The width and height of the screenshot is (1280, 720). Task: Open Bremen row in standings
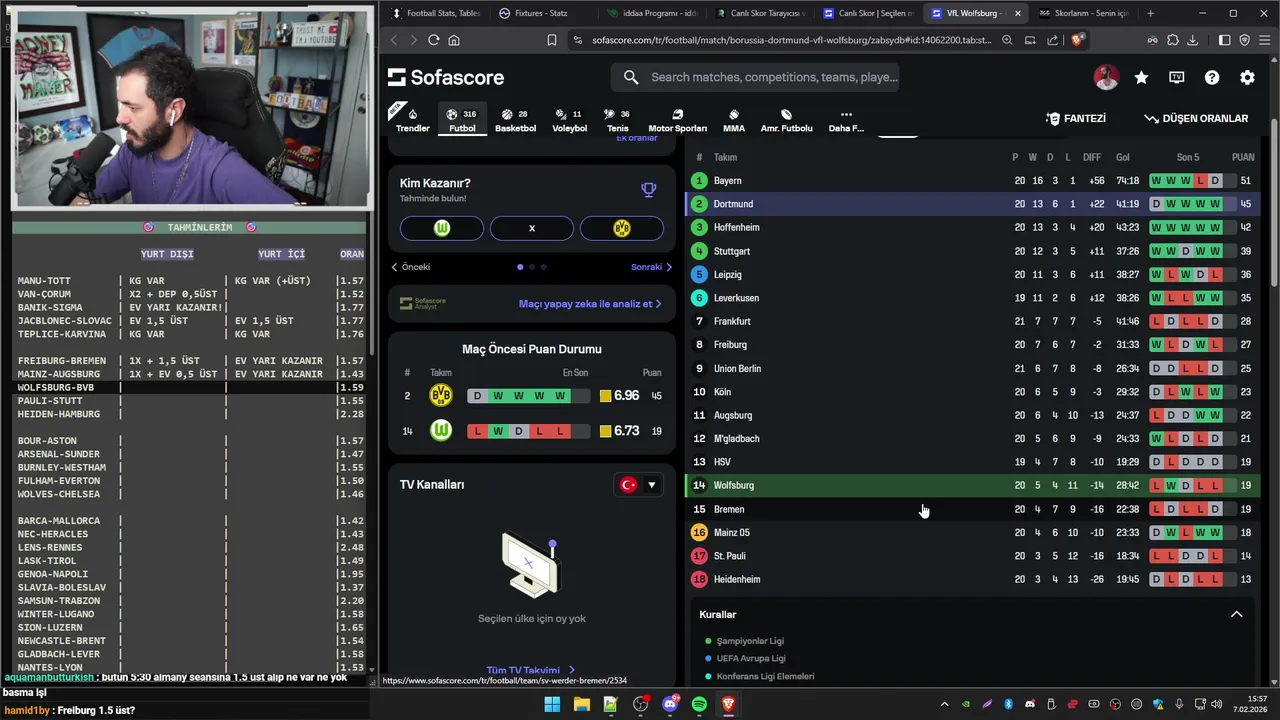pyautogui.click(x=972, y=509)
